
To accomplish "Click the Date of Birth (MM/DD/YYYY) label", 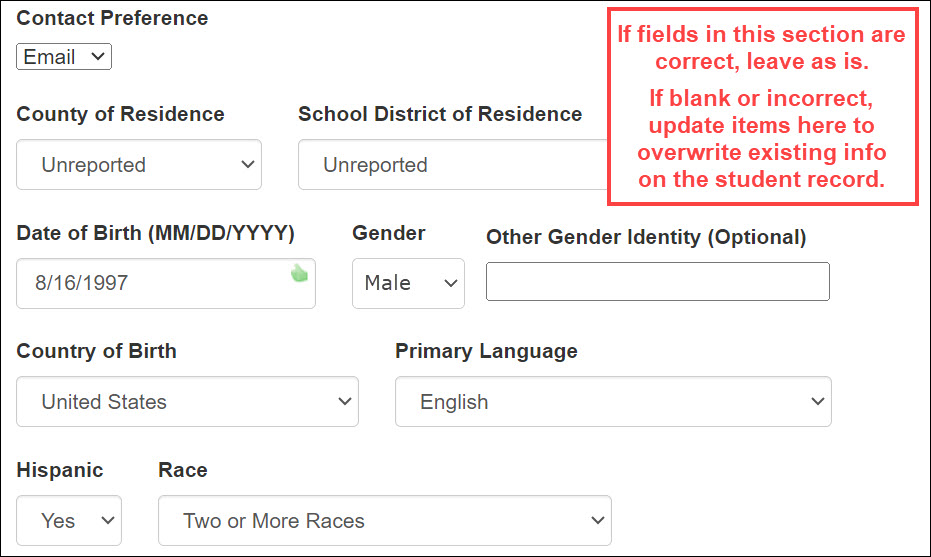I will pyautogui.click(x=155, y=233).
